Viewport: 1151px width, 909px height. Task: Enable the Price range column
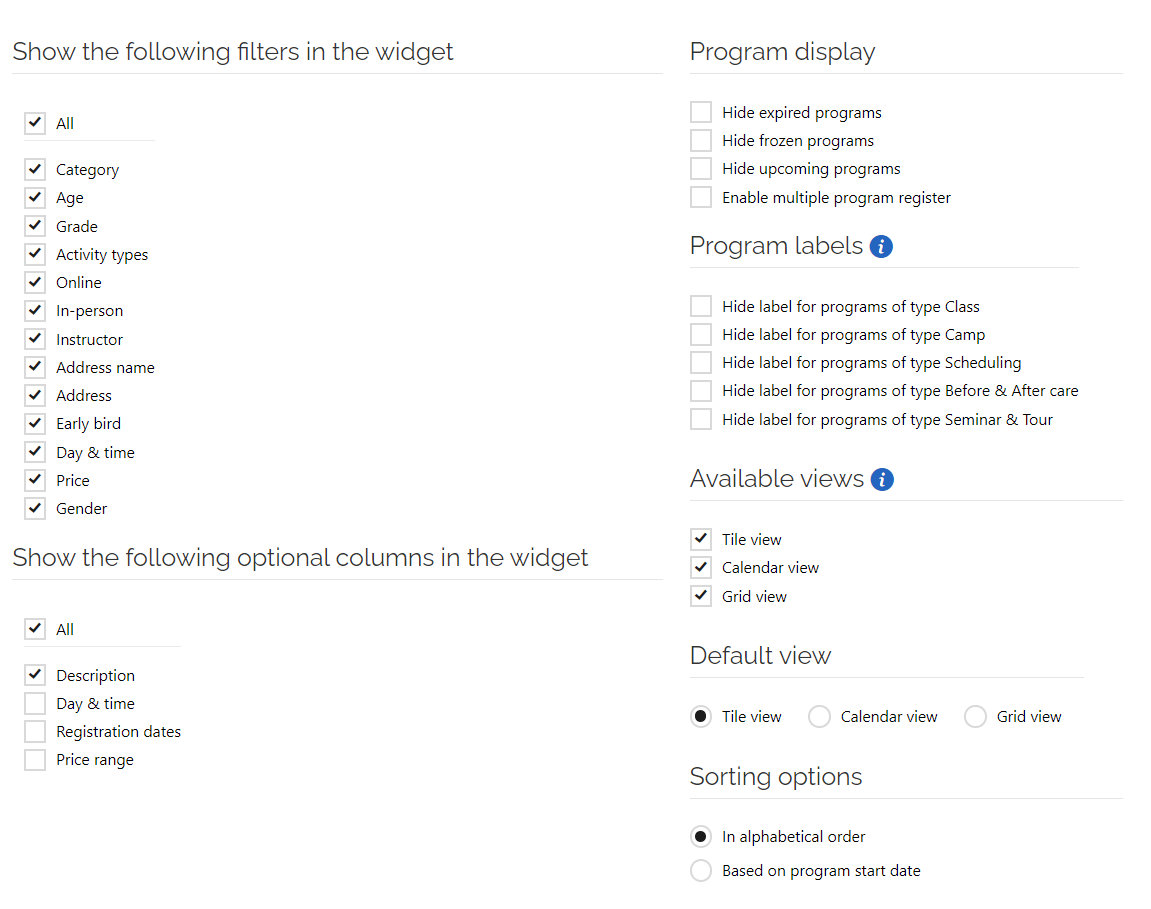pyautogui.click(x=35, y=760)
